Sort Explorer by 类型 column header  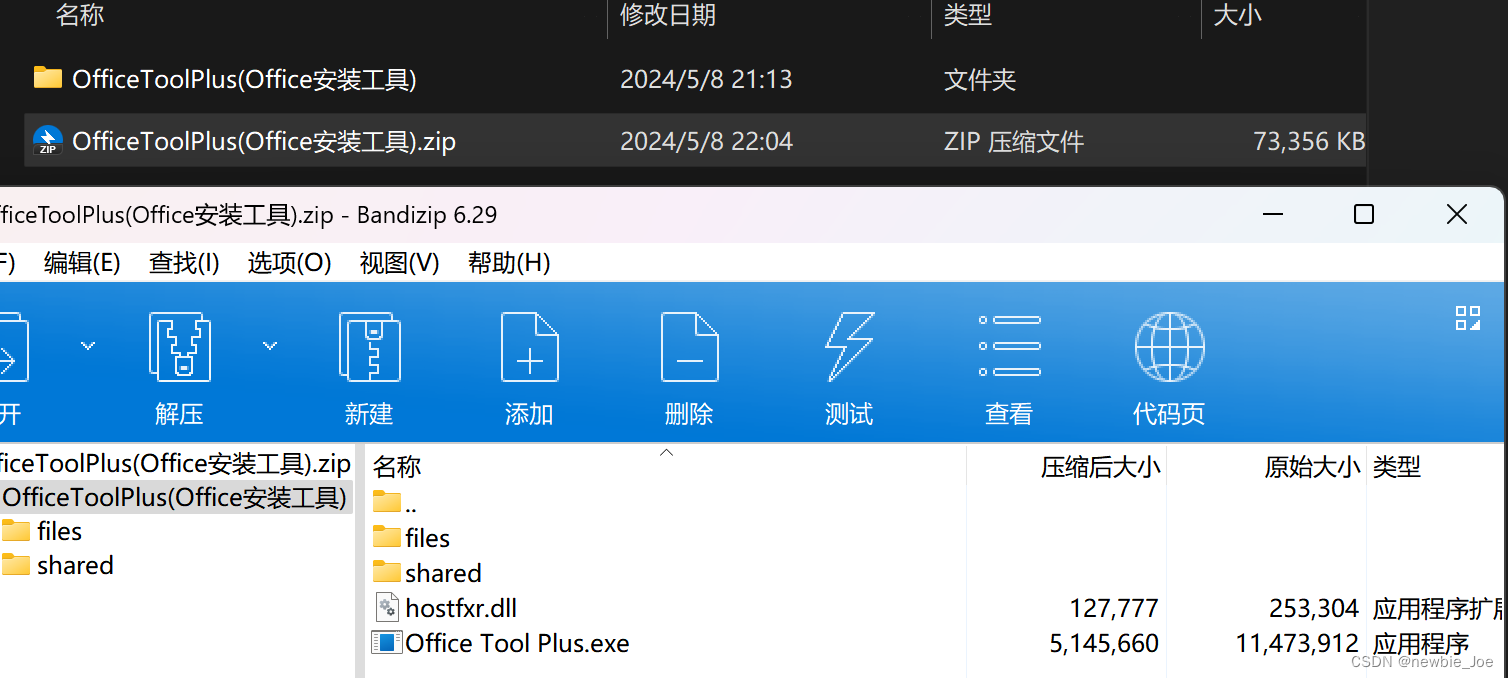tap(968, 15)
